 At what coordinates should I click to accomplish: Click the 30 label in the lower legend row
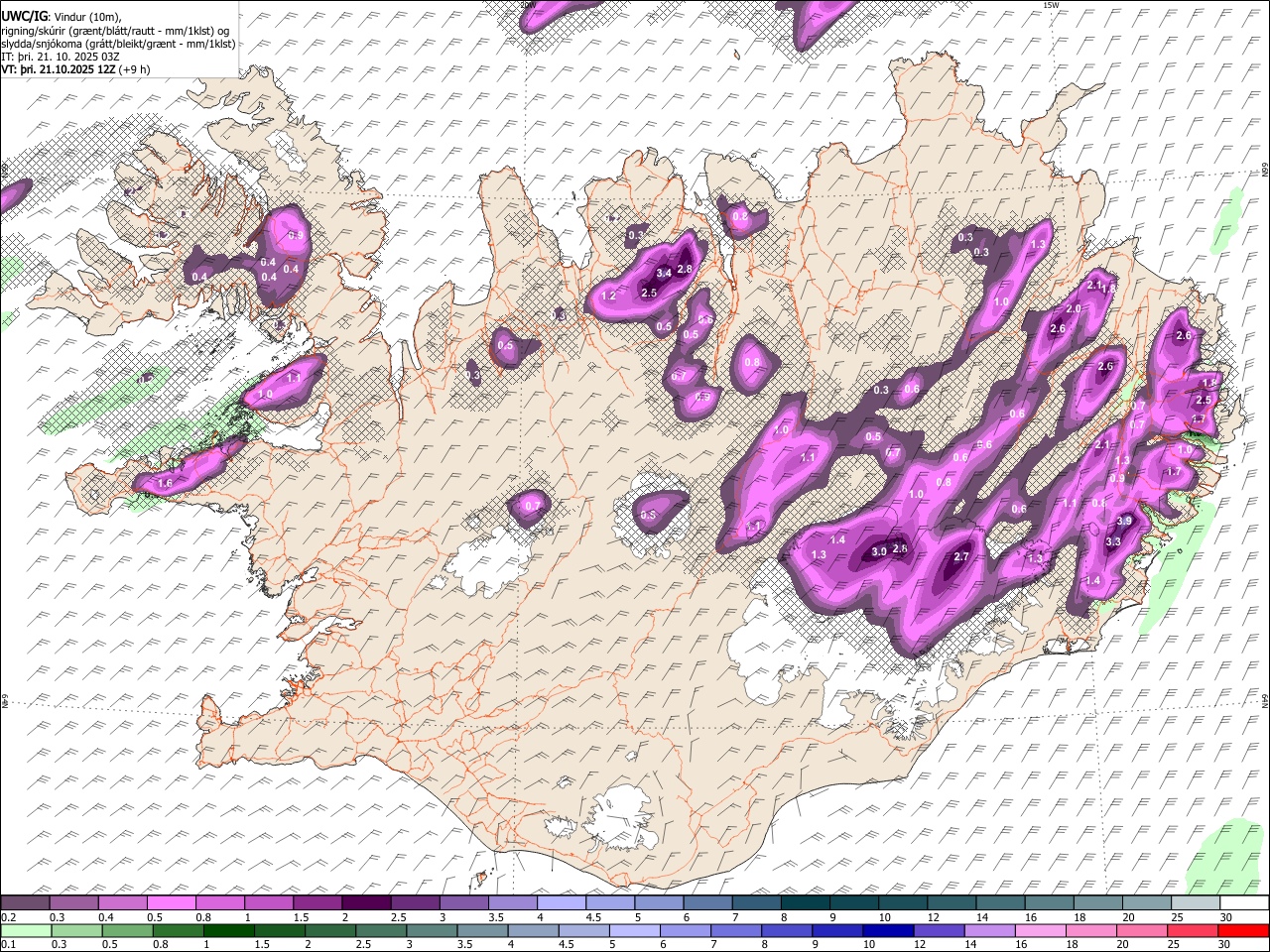pos(1225,944)
